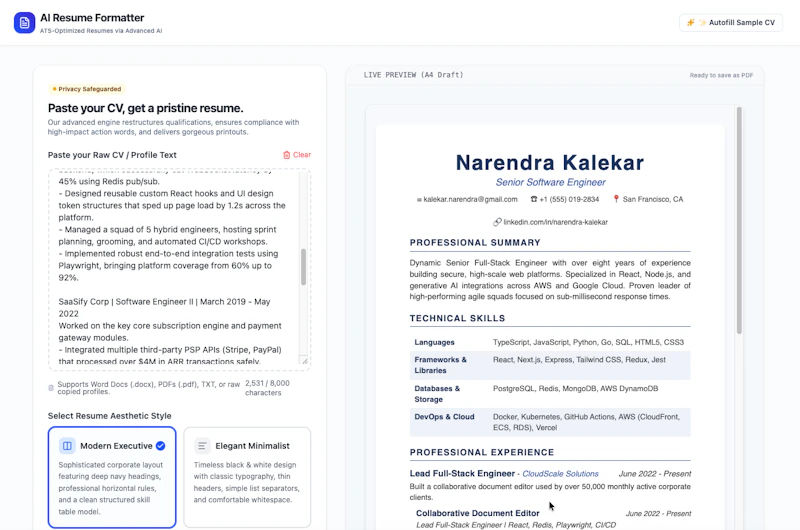Select the Elegant Minimalist style card
This screenshot has height=530, width=800.
click(x=247, y=477)
